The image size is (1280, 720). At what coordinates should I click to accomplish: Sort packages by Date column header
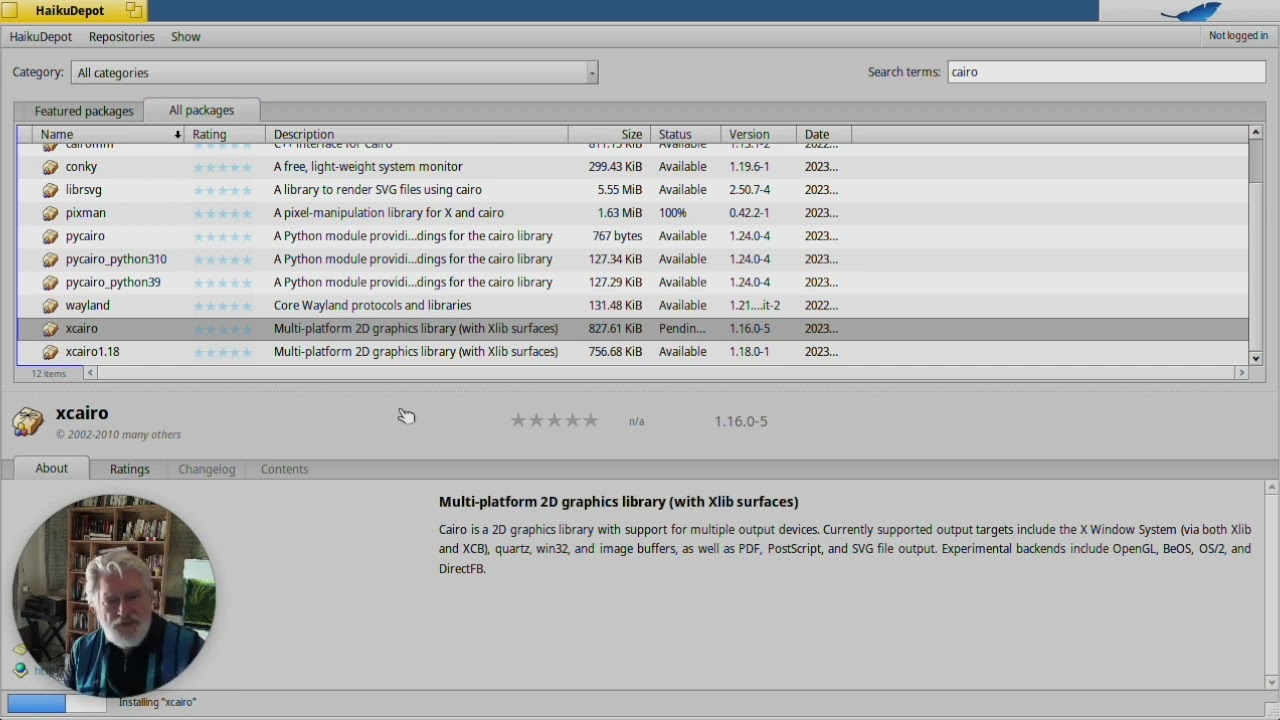pyautogui.click(x=823, y=134)
